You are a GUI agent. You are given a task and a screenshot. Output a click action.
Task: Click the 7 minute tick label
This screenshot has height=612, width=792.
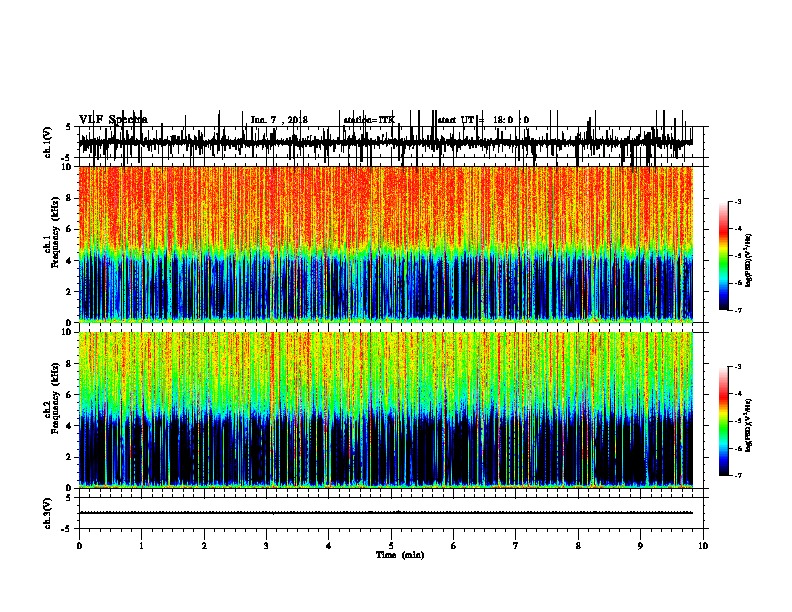click(516, 546)
